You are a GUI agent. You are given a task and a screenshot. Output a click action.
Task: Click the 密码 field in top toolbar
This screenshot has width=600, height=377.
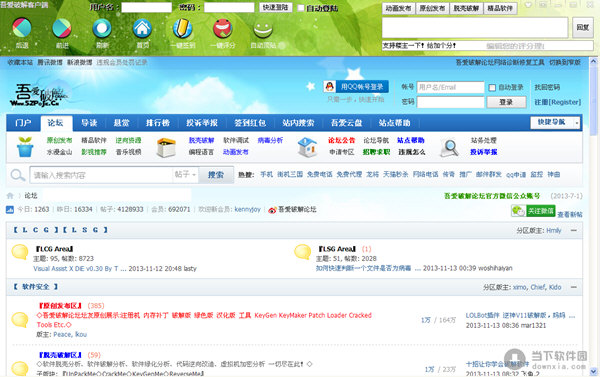229,8
